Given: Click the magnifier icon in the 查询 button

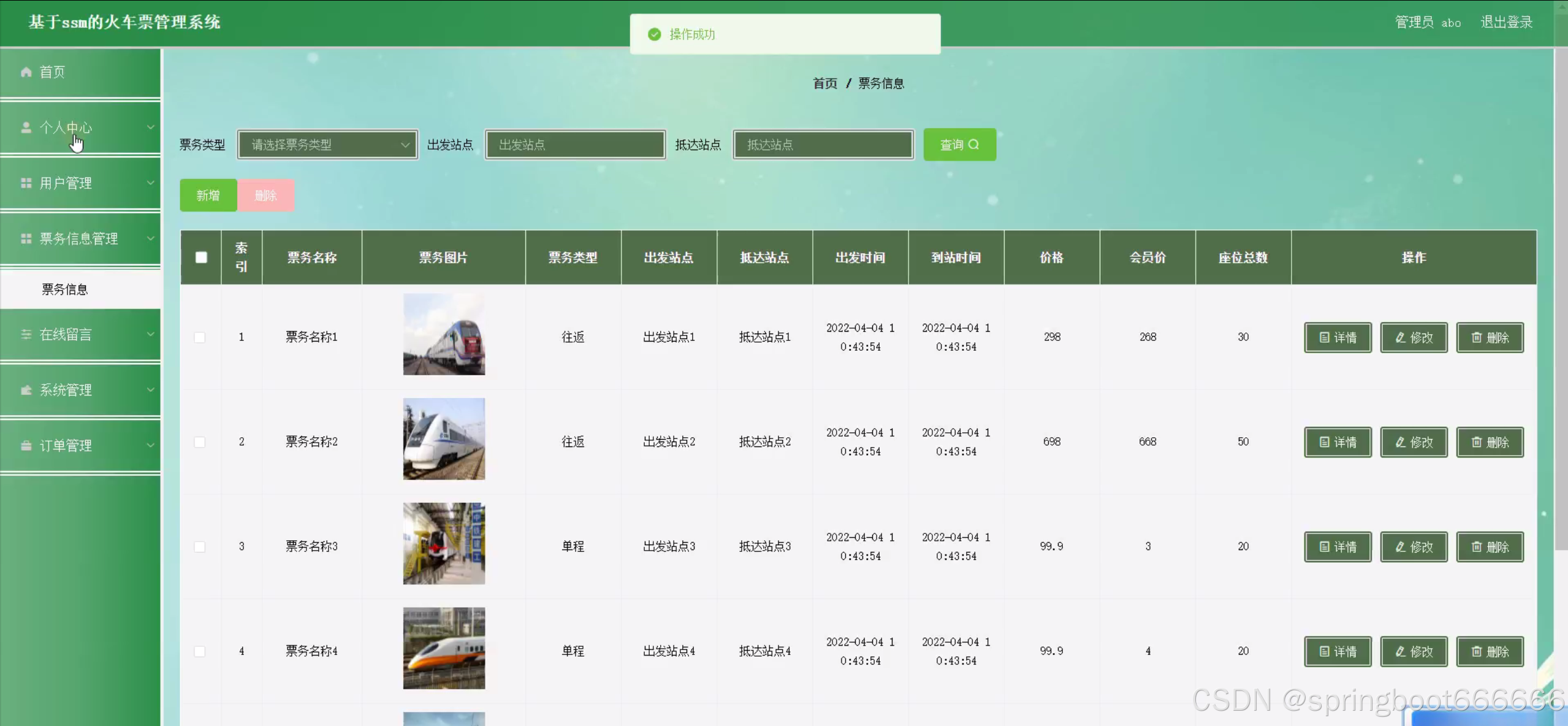Looking at the screenshot, I should 973,145.
